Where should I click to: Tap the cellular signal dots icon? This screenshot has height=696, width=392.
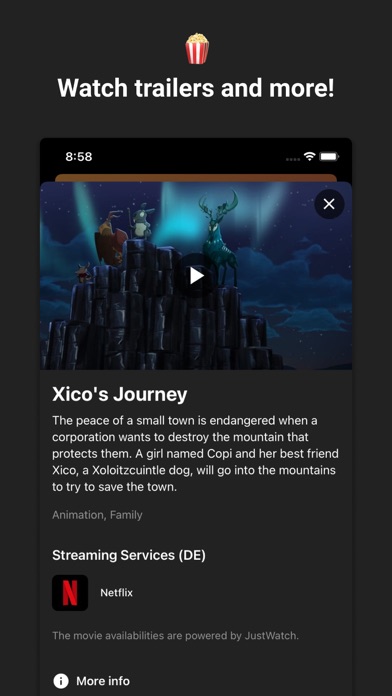tap(293, 159)
